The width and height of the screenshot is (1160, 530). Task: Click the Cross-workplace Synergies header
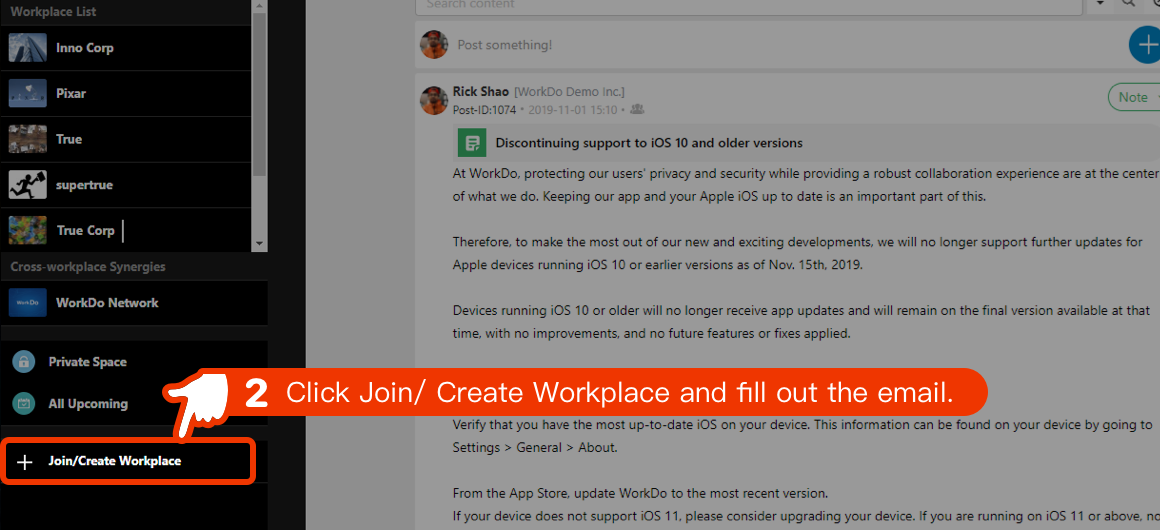[x=88, y=266]
